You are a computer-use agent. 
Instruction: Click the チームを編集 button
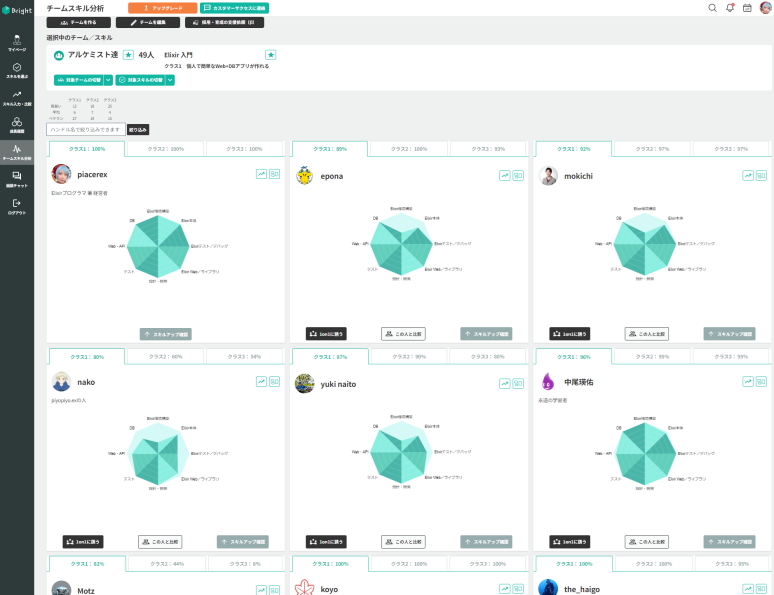[x=148, y=23]
